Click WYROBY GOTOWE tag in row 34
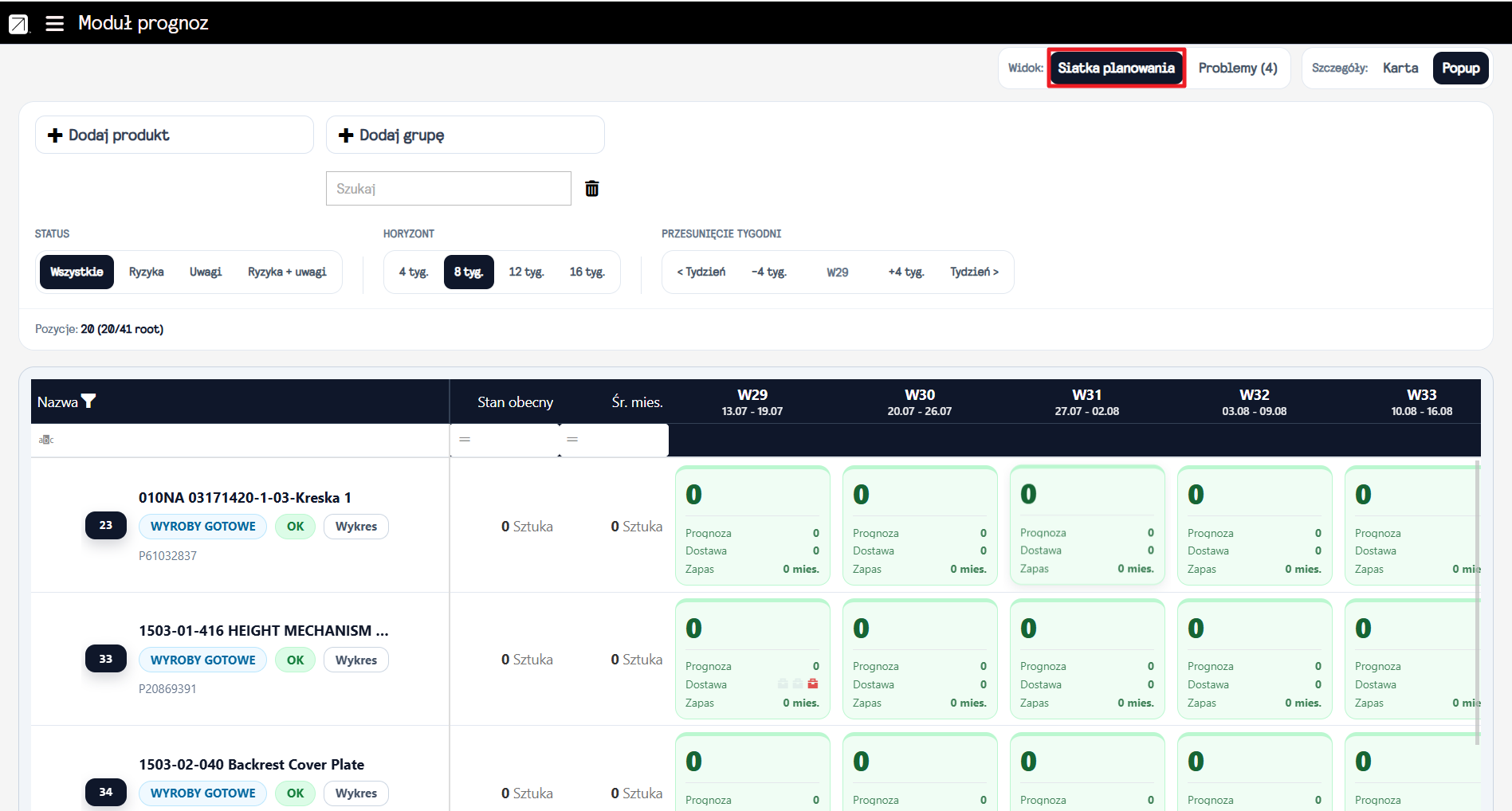Viewport: 1512px width, 811px height. pyautogui.click(x=203, y=793)
